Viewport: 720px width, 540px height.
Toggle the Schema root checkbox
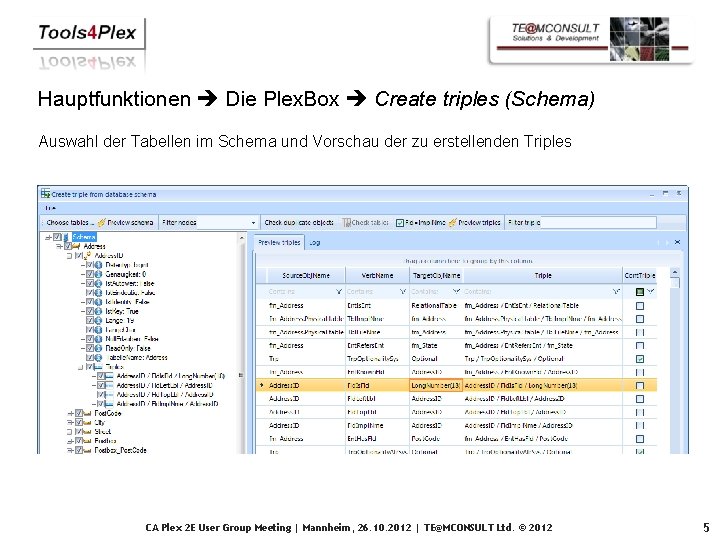point(57,237)
